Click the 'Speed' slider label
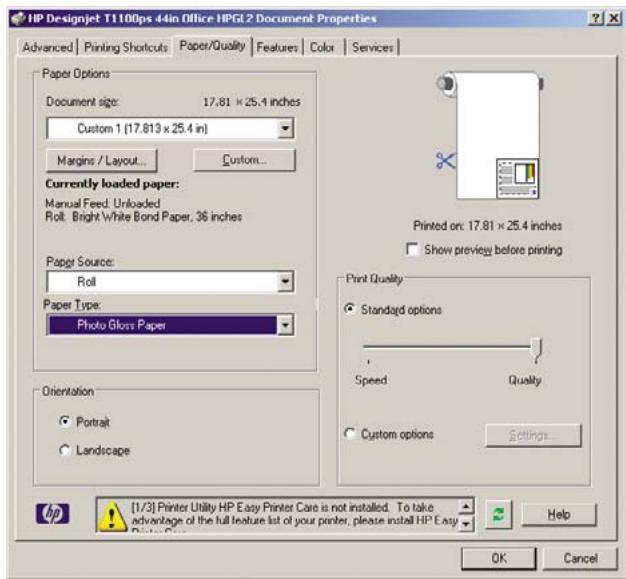This screenshot has width=626, height=579. pyautogui.click(x=371, y=380)
